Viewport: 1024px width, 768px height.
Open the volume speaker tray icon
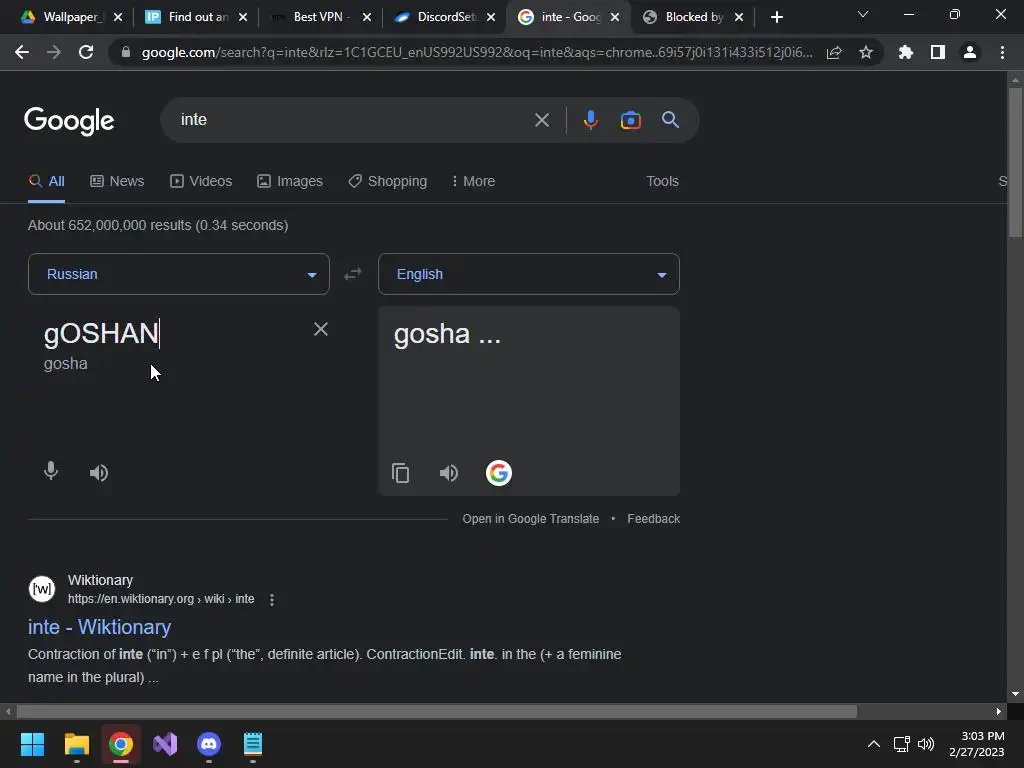click(x=926, y=744)
